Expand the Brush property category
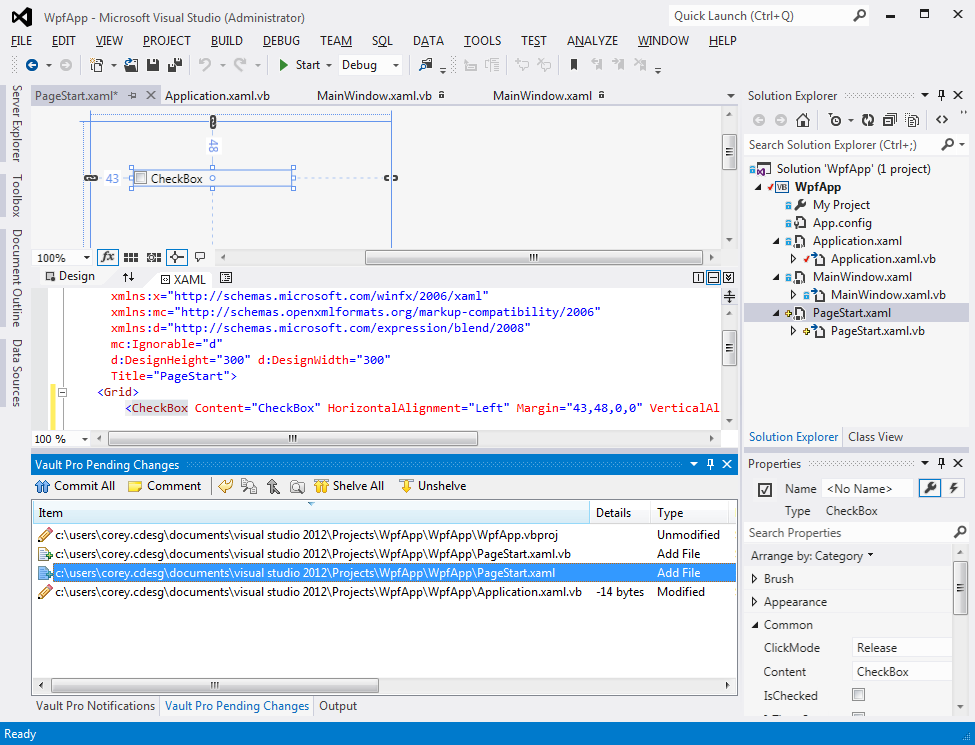Viewport: 975px width, 745px height. tap(754, 579)
